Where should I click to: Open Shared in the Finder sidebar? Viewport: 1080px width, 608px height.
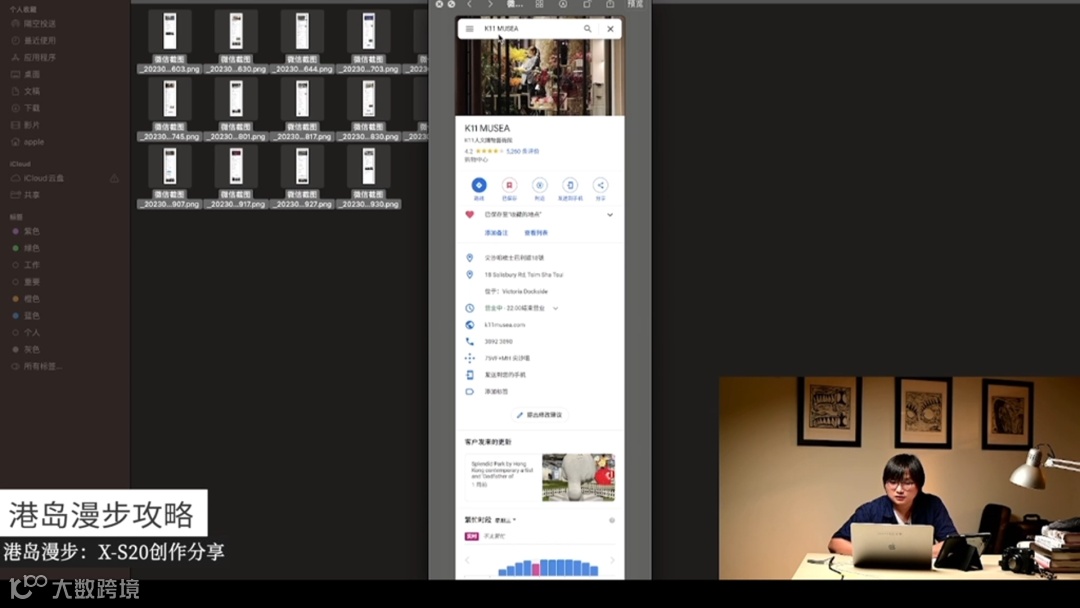[x=25, y=195]
